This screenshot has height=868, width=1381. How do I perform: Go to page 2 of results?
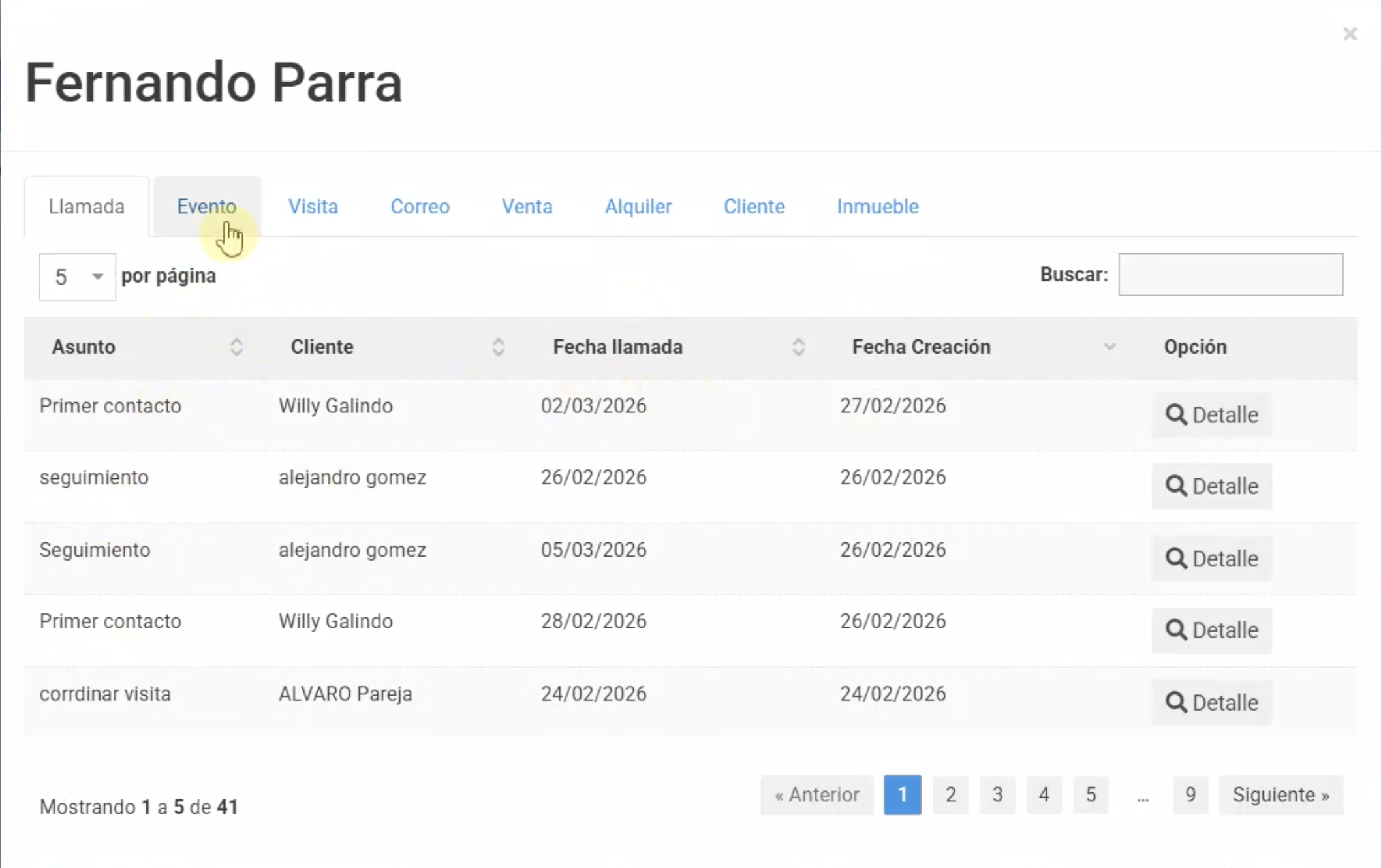click(950, 795)
